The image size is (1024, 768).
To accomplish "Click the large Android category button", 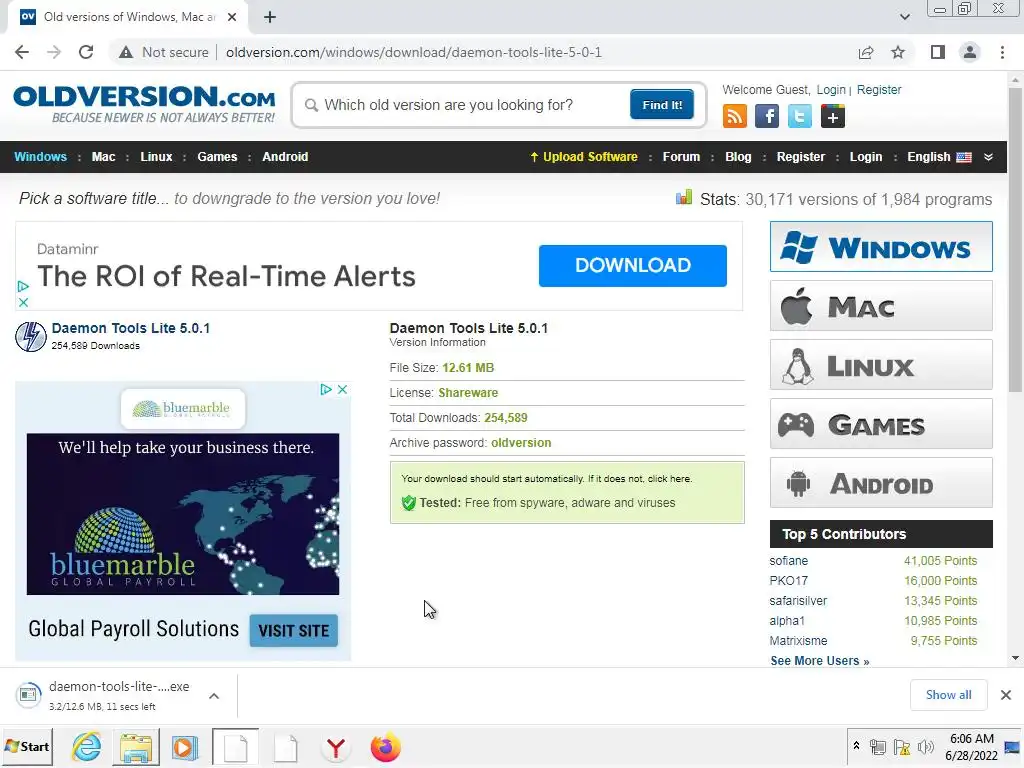I will pyautogui.click(x=881, y=483).
